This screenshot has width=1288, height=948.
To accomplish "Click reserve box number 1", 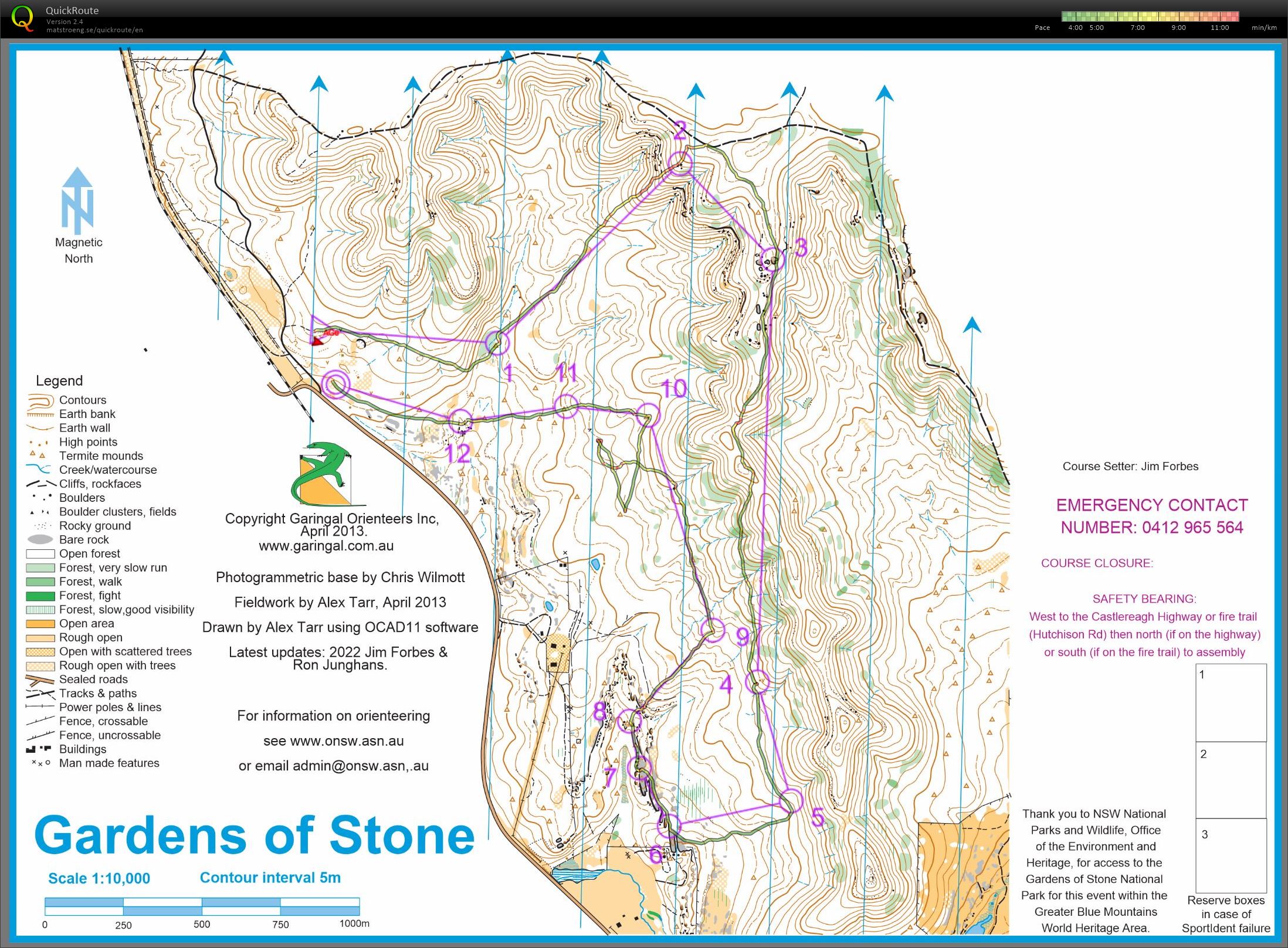I will pos(1231,702).
